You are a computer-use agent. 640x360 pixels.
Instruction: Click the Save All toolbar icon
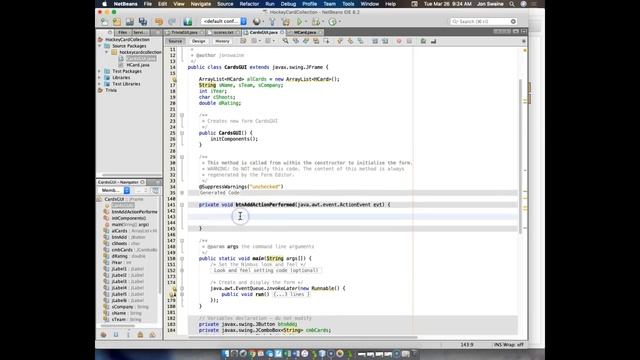click(x=142, y=21)
